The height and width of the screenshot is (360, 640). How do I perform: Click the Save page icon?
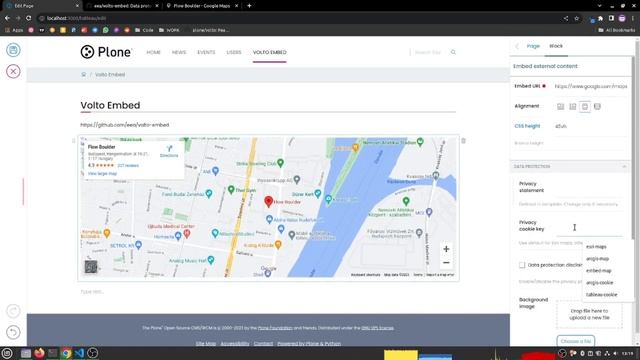point(13,50)
